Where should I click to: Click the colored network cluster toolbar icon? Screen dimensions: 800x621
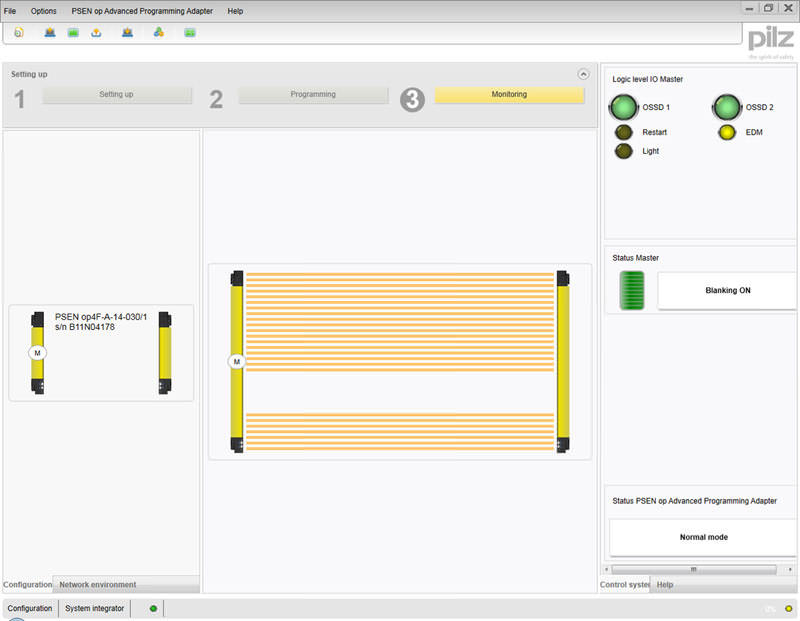tap(159, 33)
